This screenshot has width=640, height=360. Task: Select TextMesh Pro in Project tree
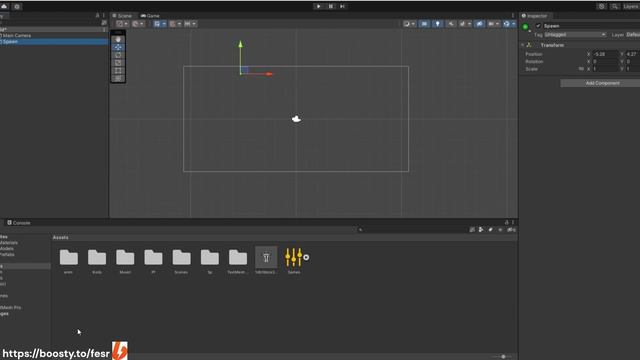point(11,307)
